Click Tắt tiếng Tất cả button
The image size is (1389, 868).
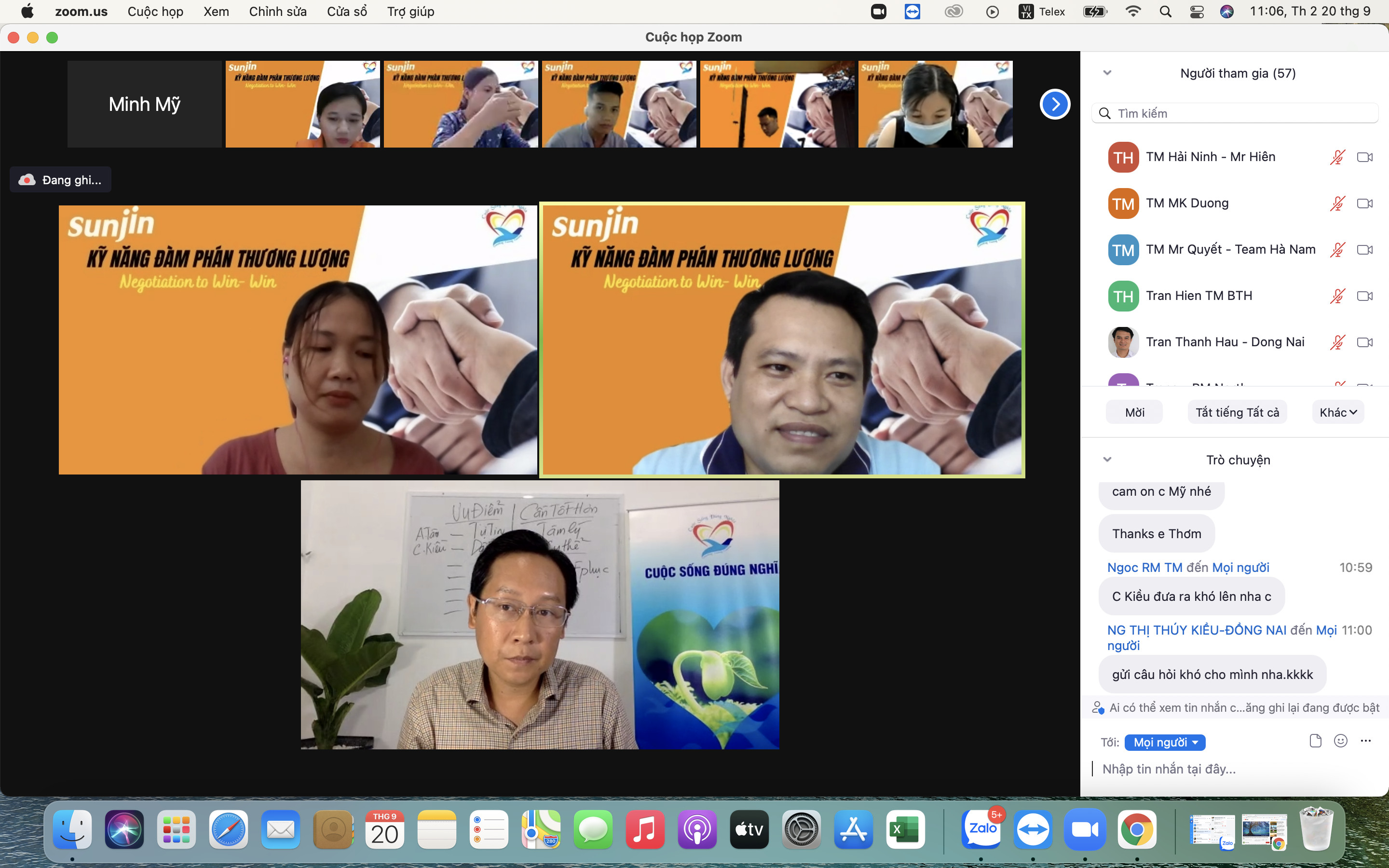(x=1237, y=412)
